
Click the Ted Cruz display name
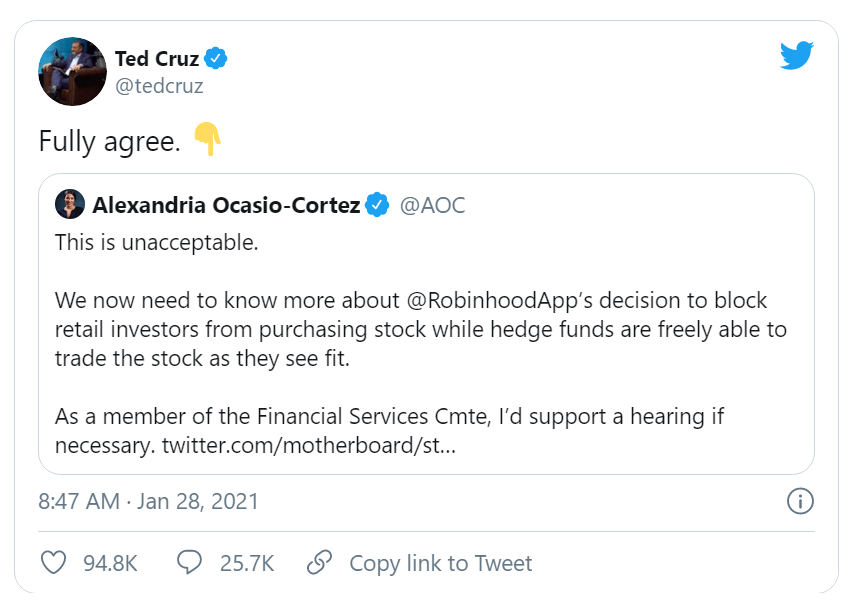(157, 59)
